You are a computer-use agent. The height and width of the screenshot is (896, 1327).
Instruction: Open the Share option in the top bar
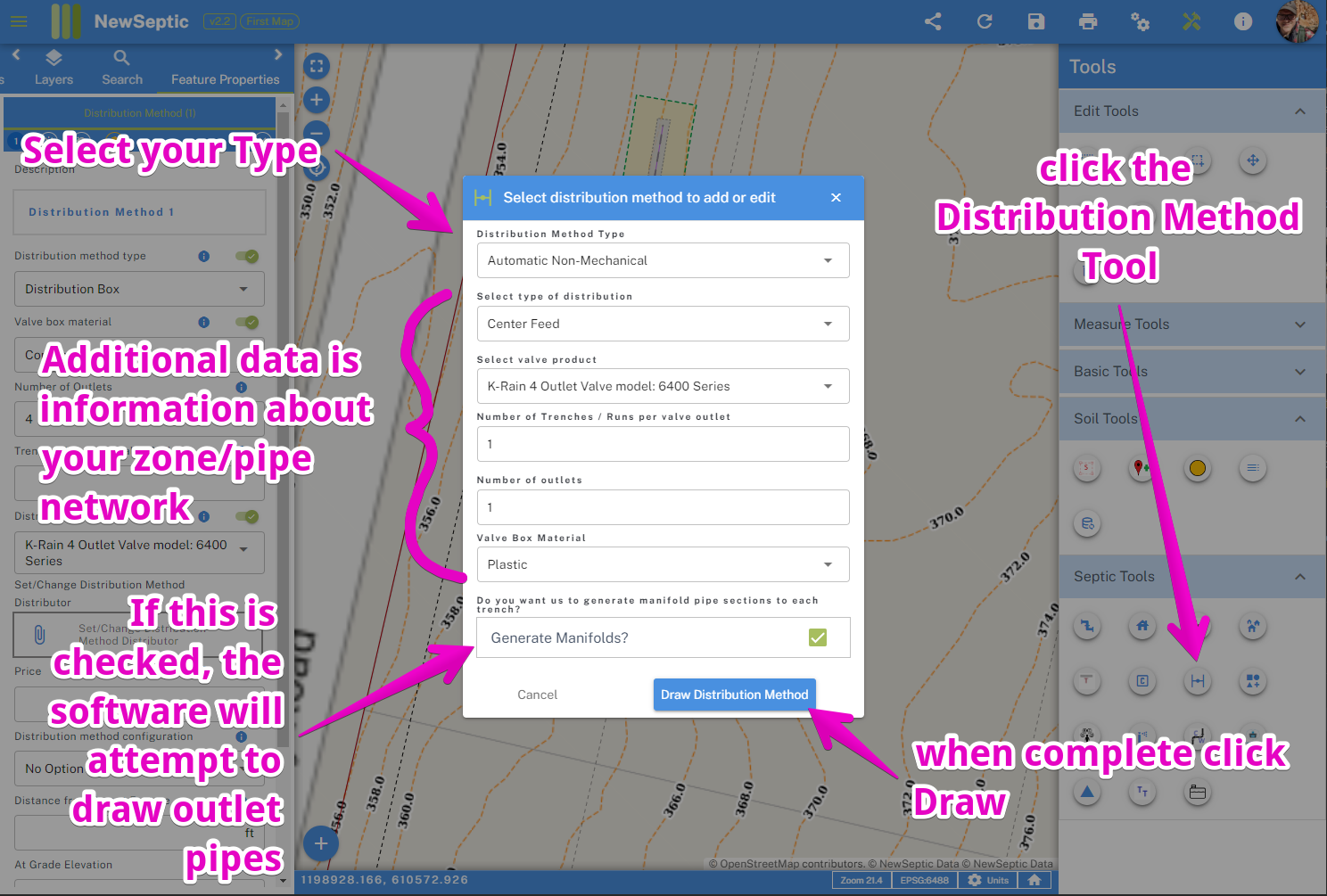(933, 21)
